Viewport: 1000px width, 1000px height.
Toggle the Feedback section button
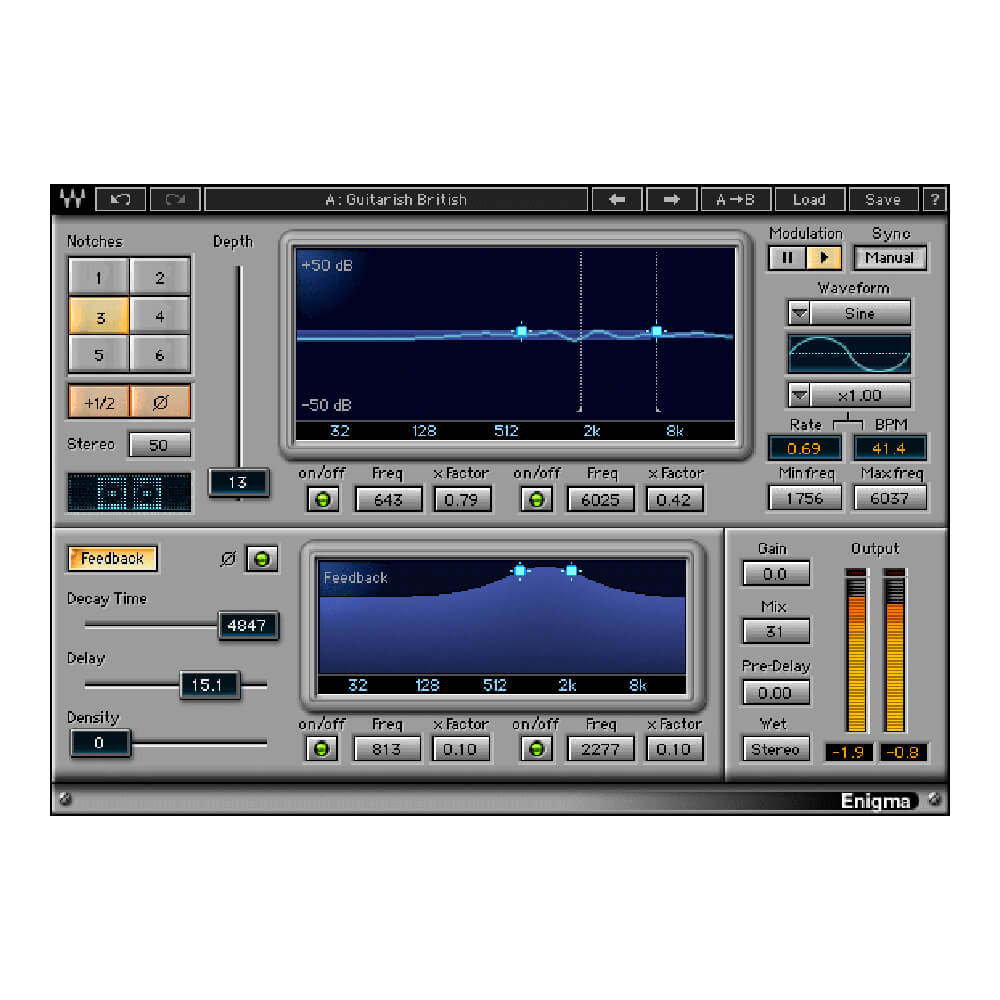click(112, 559)
